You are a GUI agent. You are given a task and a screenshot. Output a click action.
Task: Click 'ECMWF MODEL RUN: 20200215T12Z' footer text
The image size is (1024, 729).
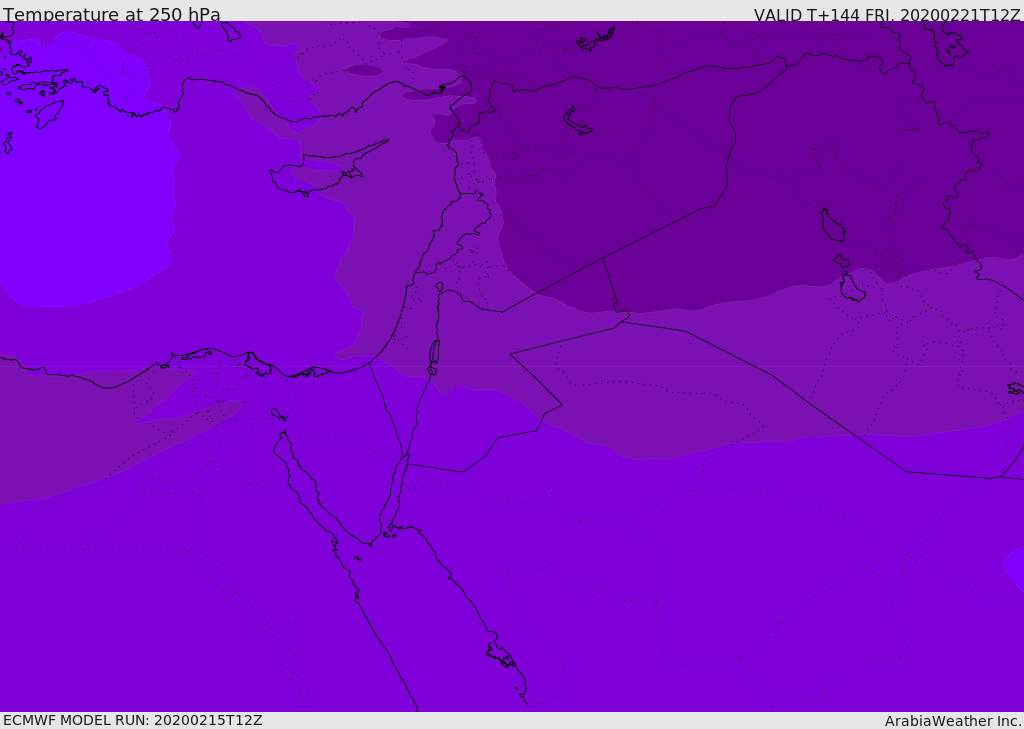(133, 720)
